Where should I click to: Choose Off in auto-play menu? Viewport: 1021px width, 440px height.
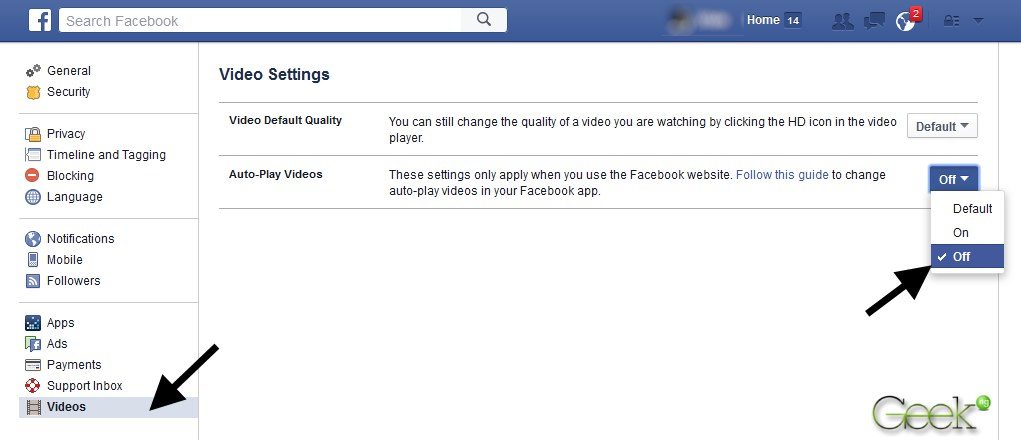[x=968, y=256]
